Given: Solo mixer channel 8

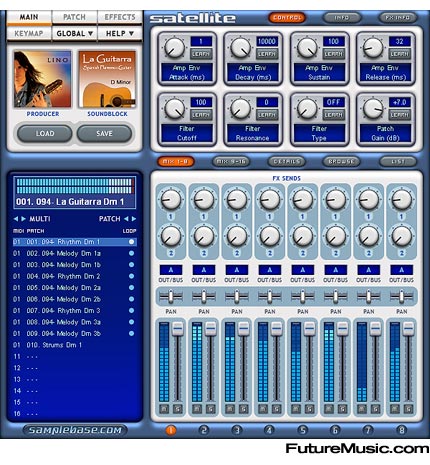Looking at the screenshot, I should point(408,409).
